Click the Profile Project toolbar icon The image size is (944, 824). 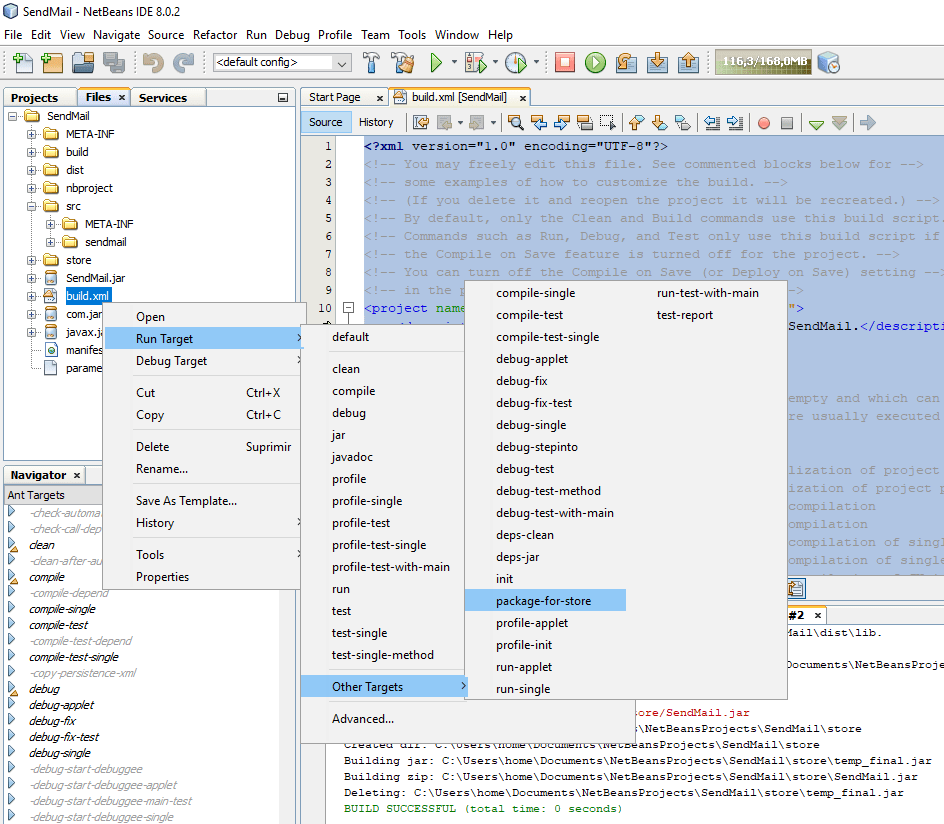coord(517,62)
